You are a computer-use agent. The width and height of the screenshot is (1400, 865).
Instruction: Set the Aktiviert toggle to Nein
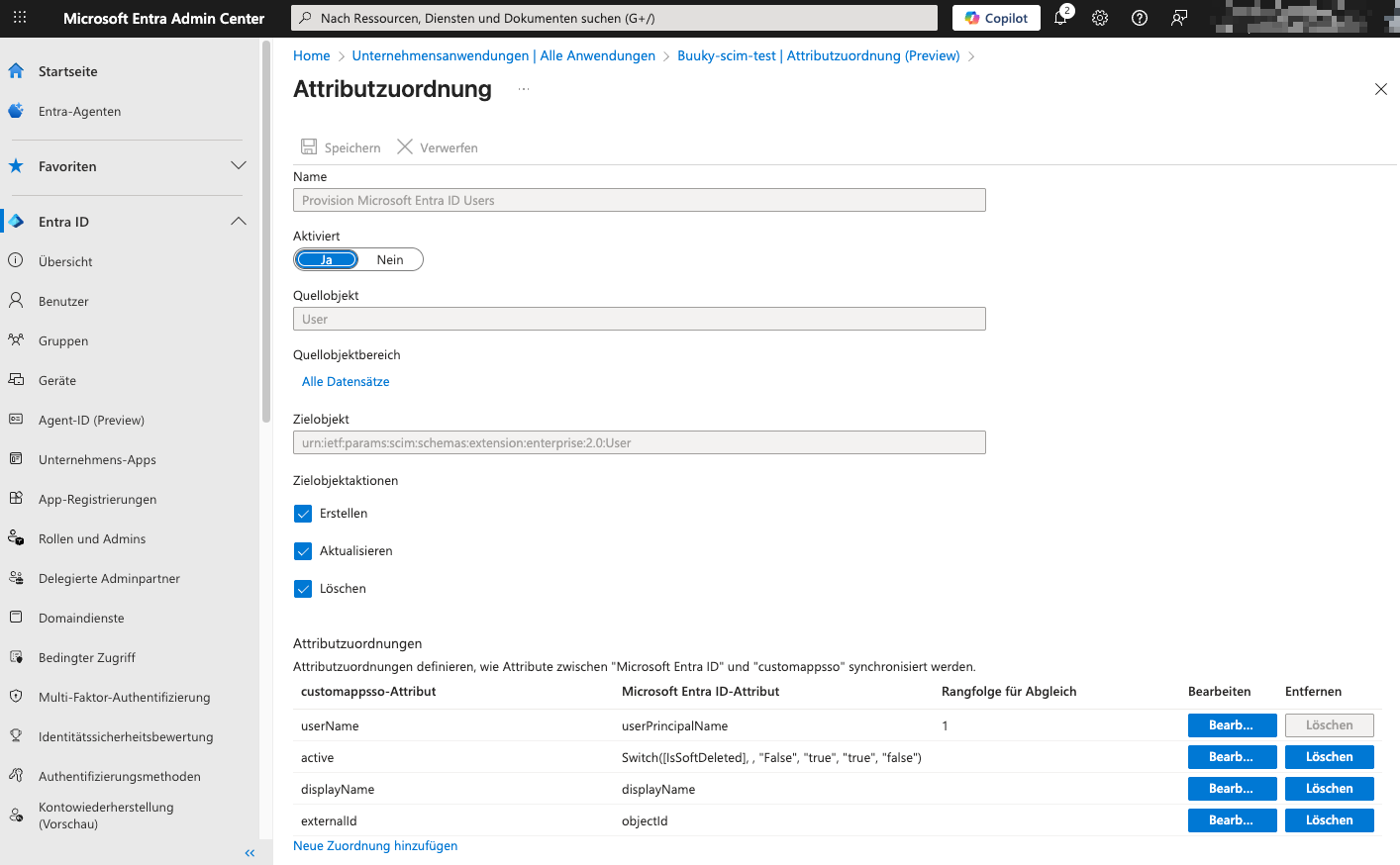pos(390,258)
